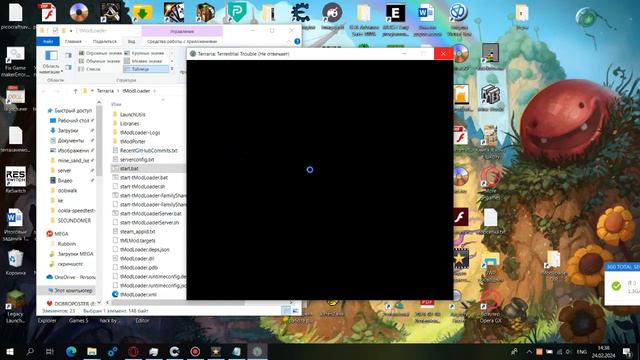Open Task View on the taskbar

(50, 351)
